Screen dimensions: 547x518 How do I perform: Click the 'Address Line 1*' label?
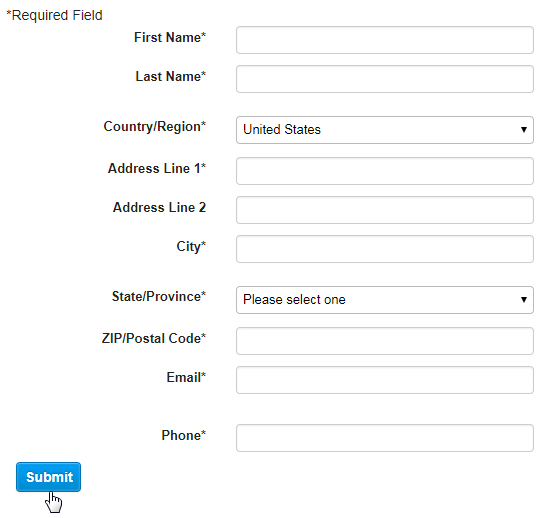(x=157, y=168)
